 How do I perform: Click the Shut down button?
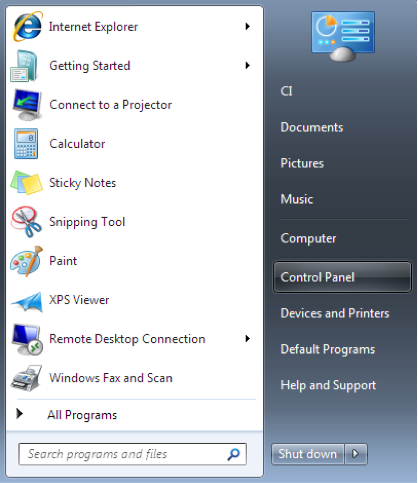click(x=307, y=454)
